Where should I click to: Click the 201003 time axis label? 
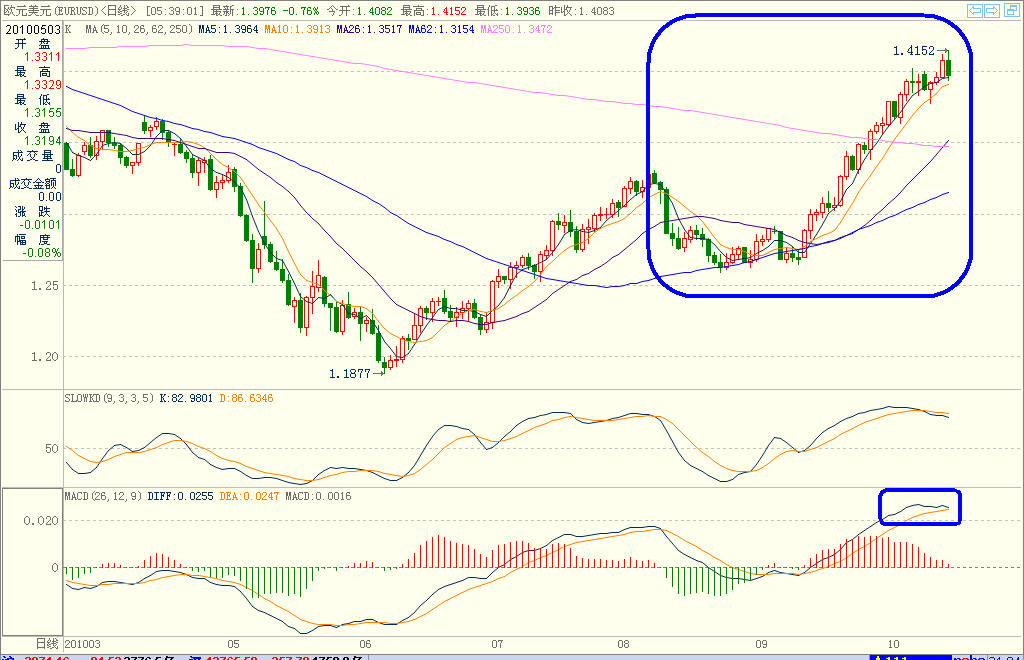(x=82, y=644)
